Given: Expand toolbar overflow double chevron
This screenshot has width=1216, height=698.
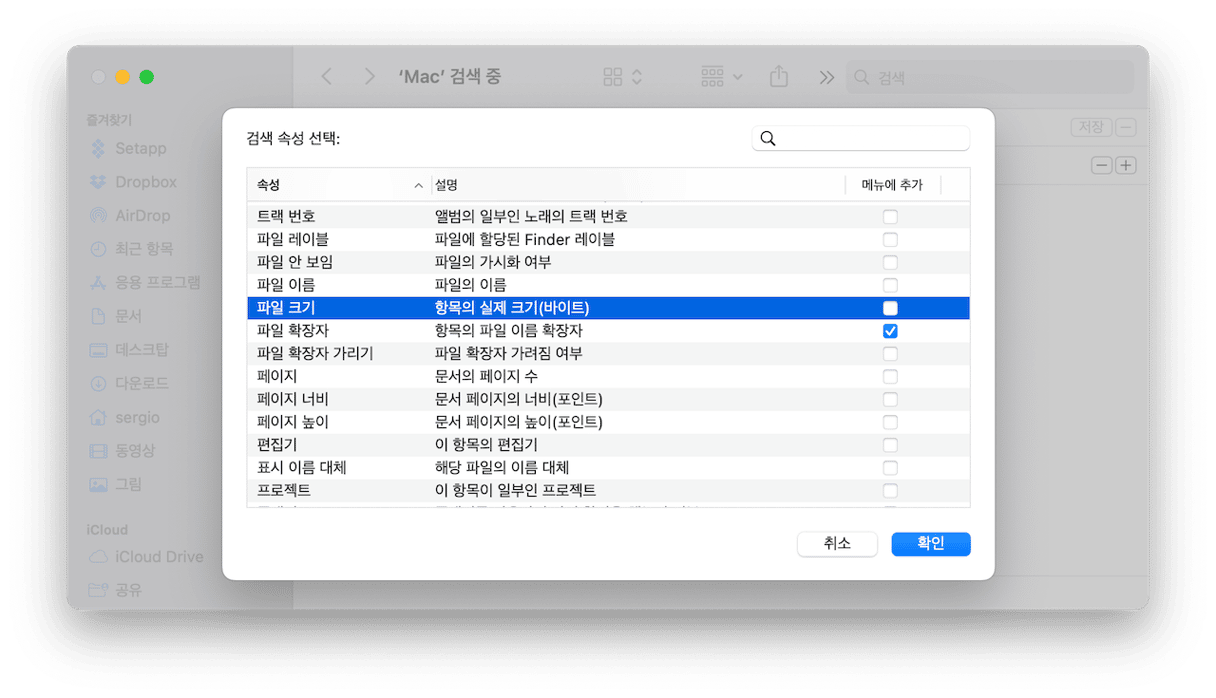Looking at the screenshot, I should tap(826, 77).
